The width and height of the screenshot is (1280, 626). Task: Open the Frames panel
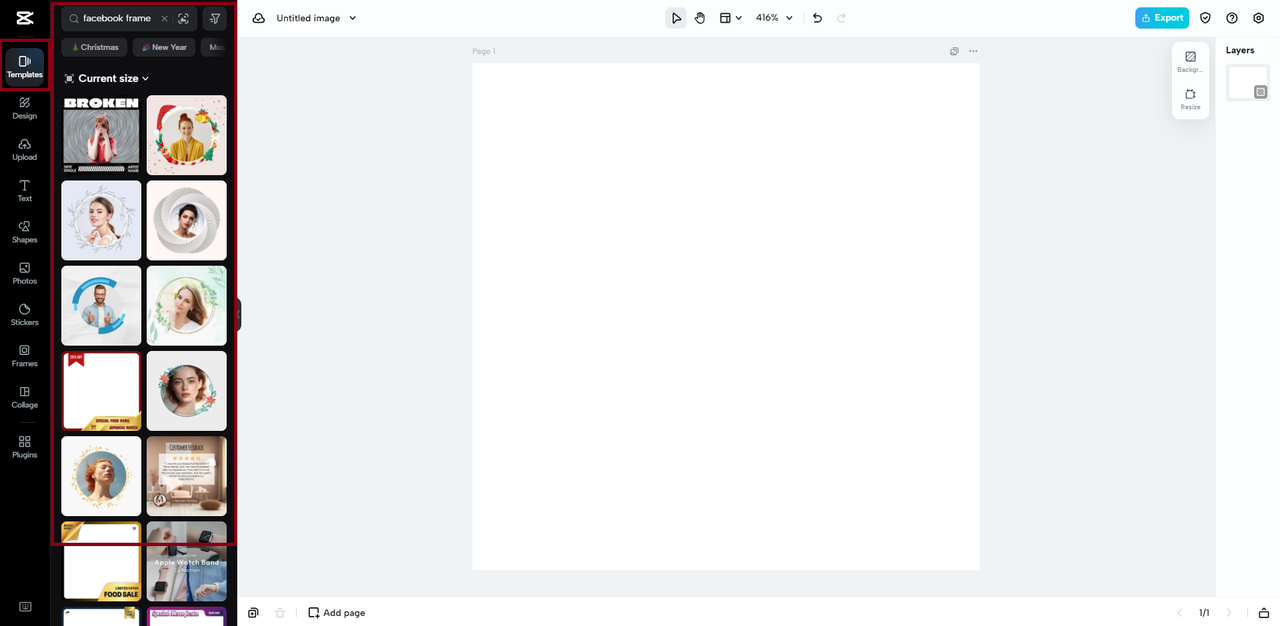tap(25, 355)
